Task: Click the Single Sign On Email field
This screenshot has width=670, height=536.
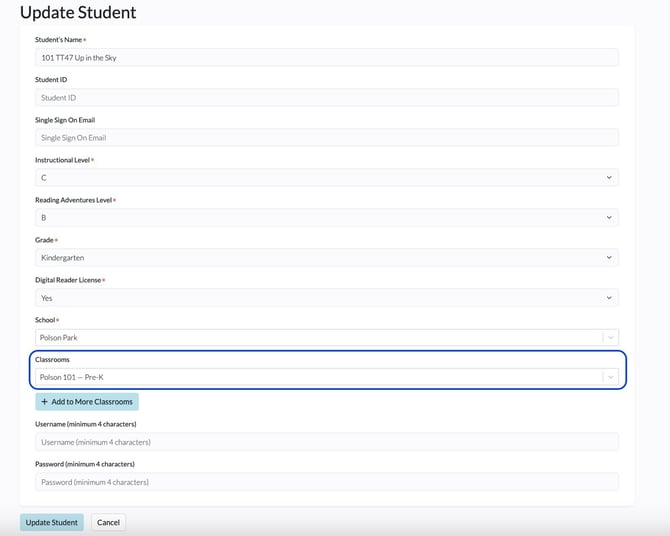Action: pos(326,138)
